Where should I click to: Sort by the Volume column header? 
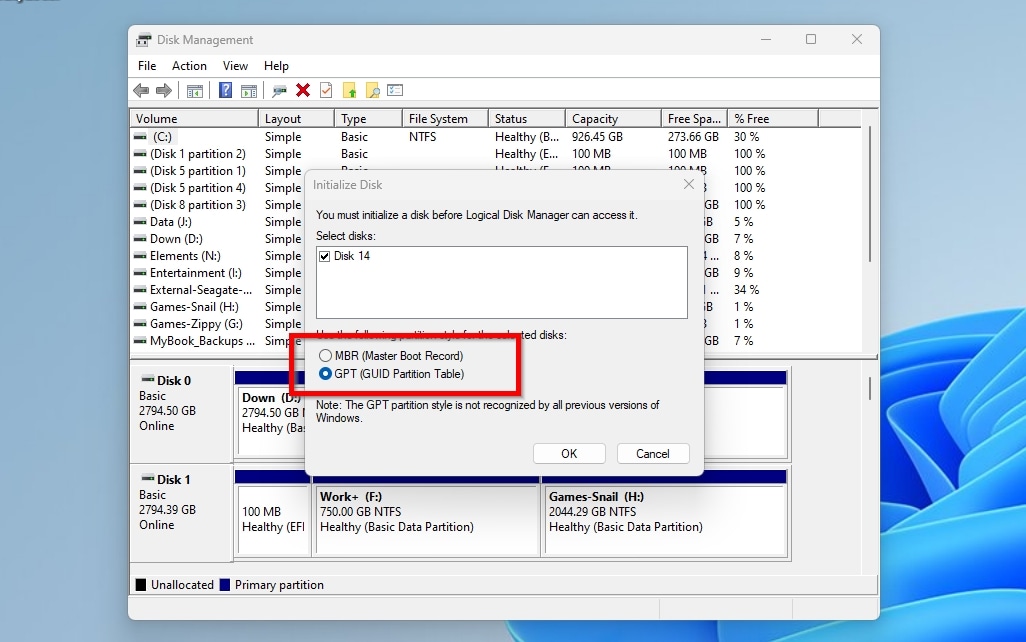click(194, 118)
